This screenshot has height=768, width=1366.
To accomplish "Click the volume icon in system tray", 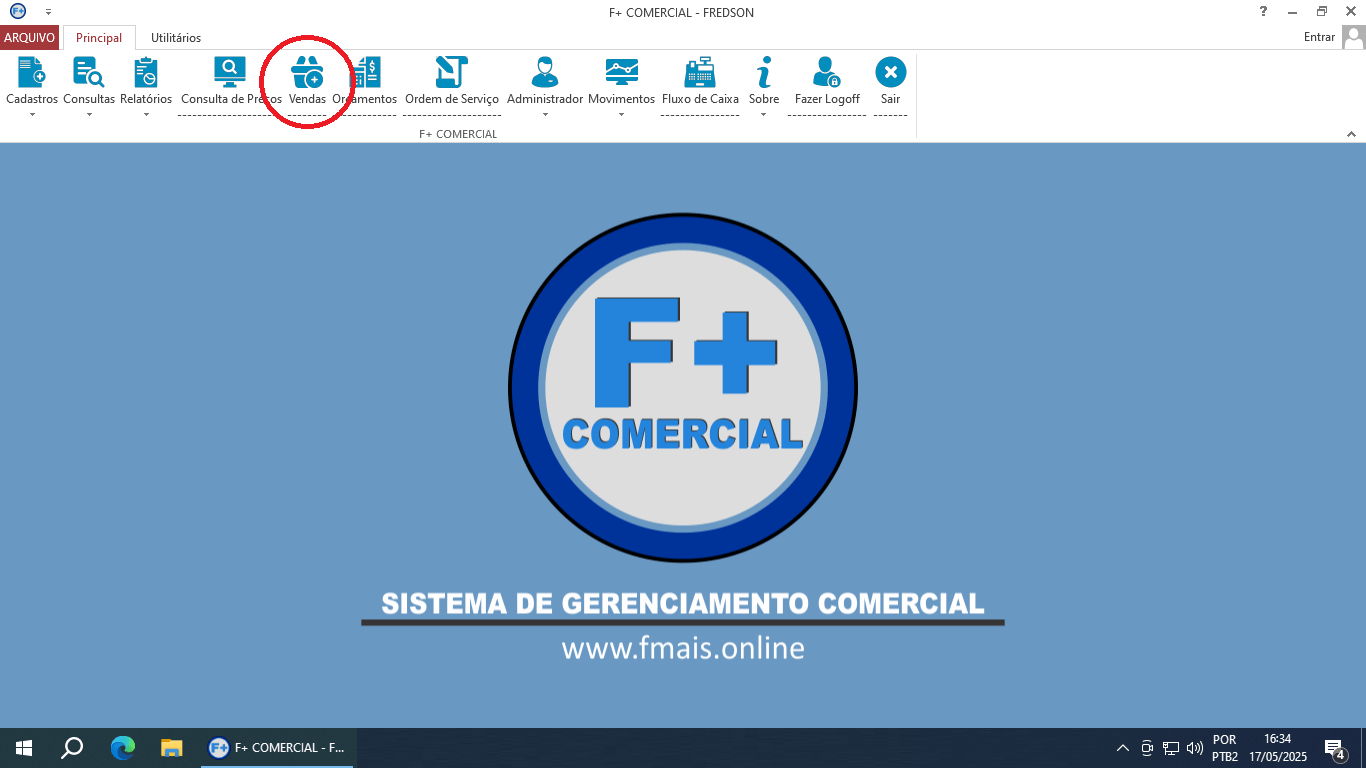I will coord(1194,748).
